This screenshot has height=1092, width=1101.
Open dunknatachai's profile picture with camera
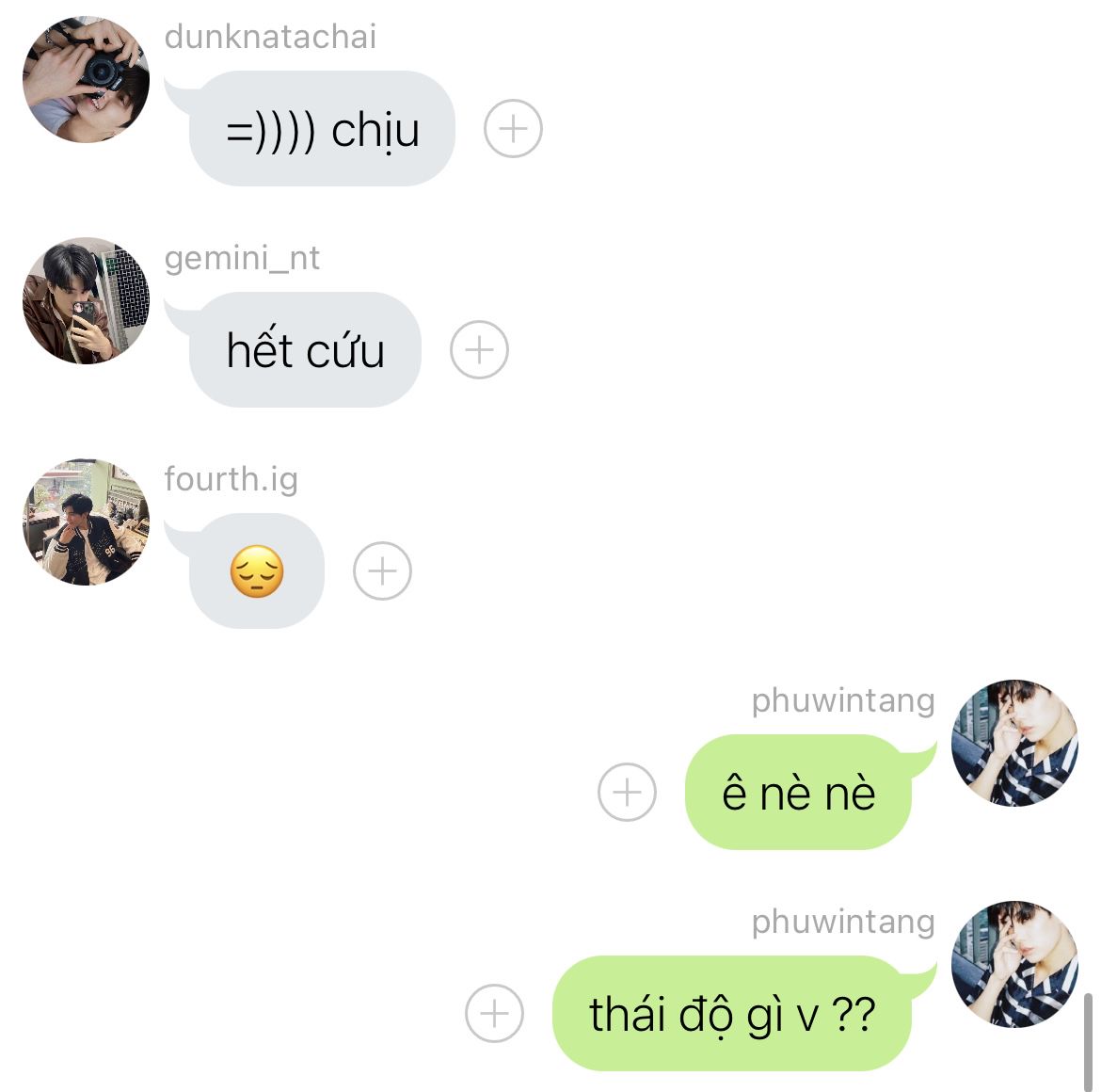click(x=86, y=79)
